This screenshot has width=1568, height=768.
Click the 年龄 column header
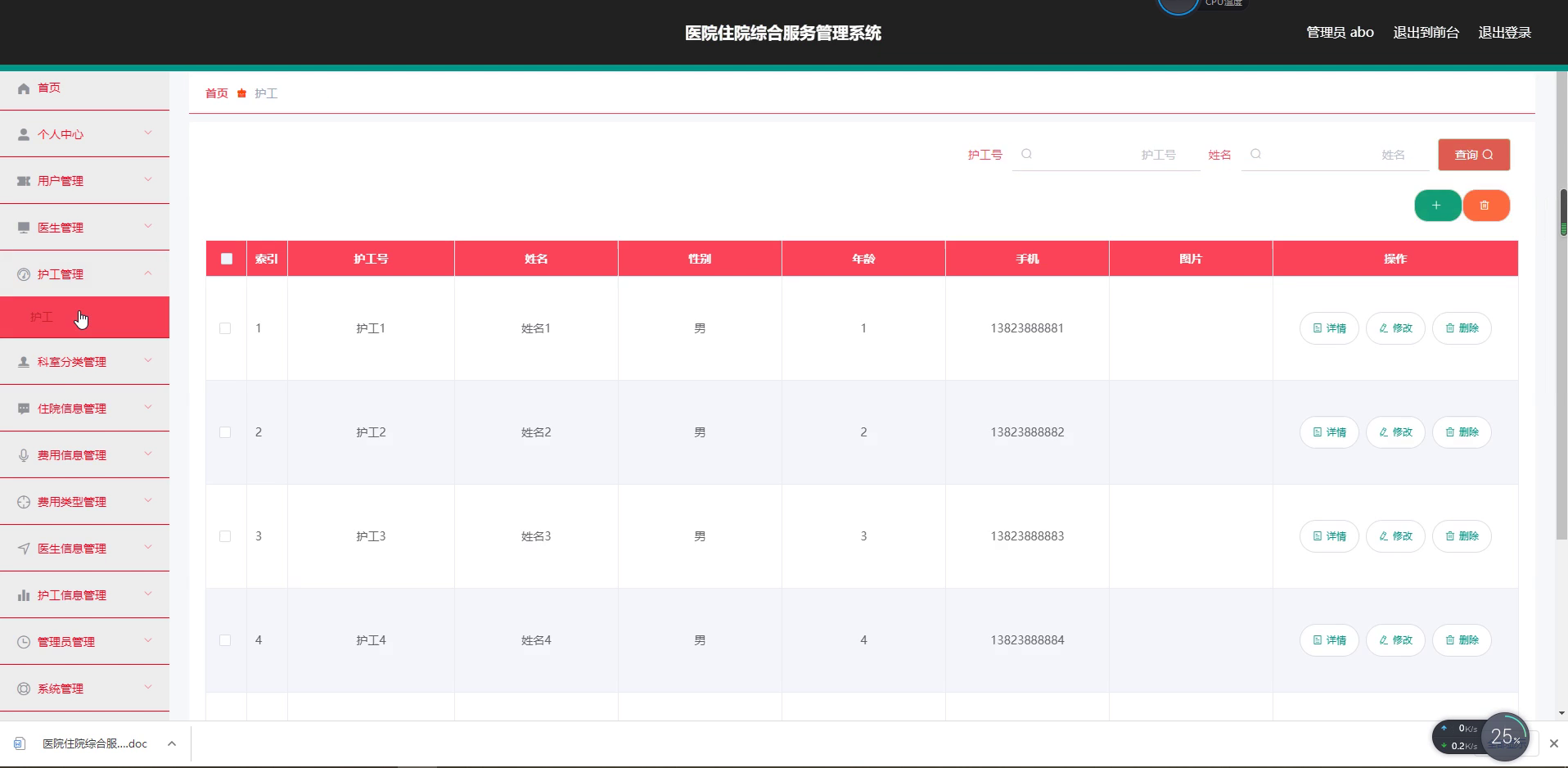[863, 259]
